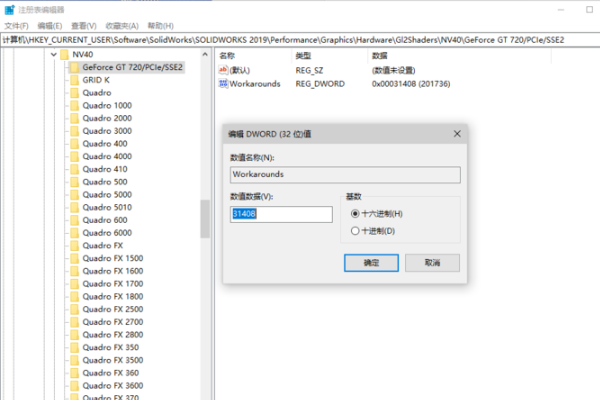Click the Quadro 4000 folder icon
This screenshot has height=400, width=600.
pos(75,156)
